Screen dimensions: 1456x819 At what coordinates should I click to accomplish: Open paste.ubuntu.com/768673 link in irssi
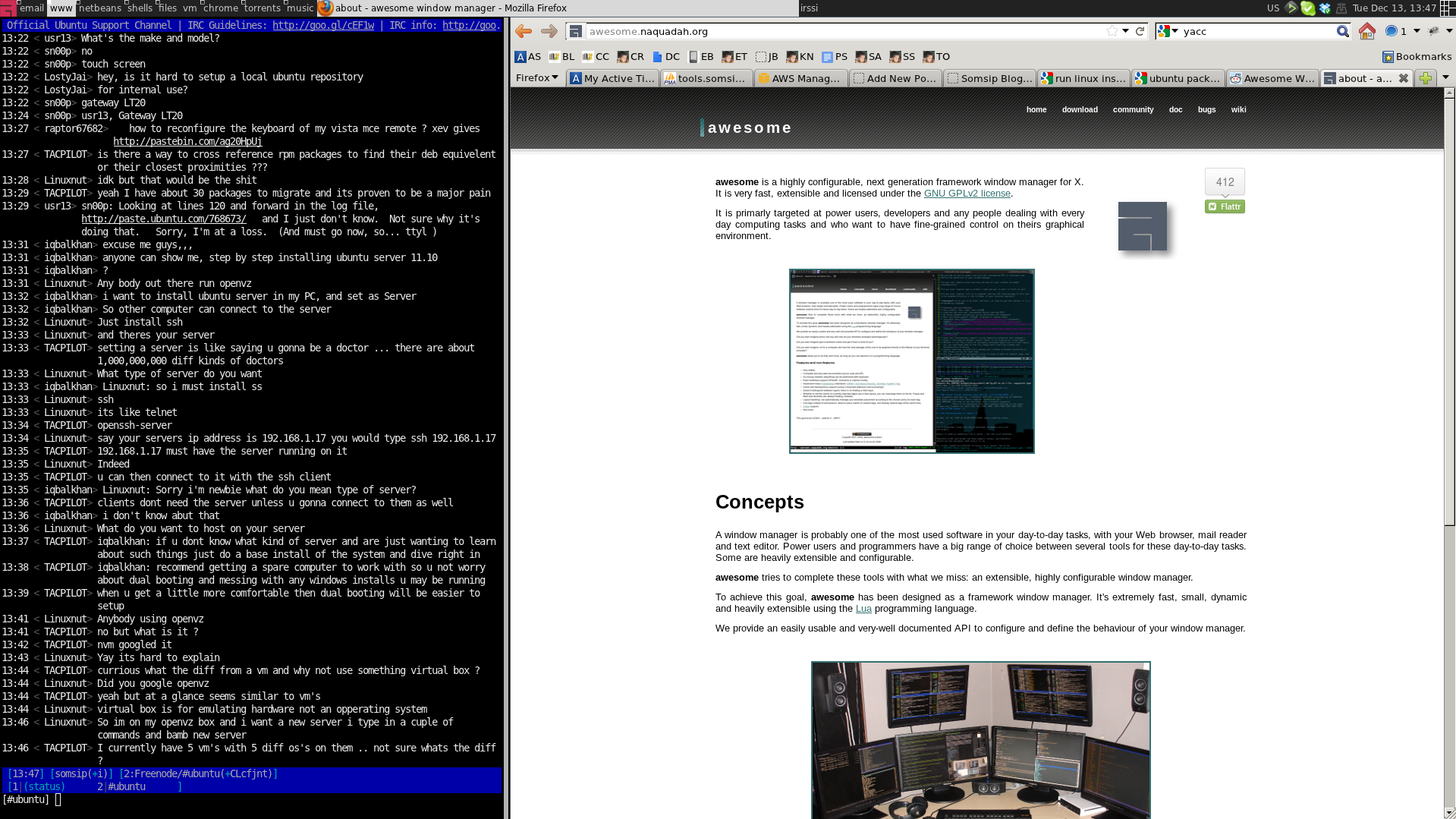[x=164, y=219]
